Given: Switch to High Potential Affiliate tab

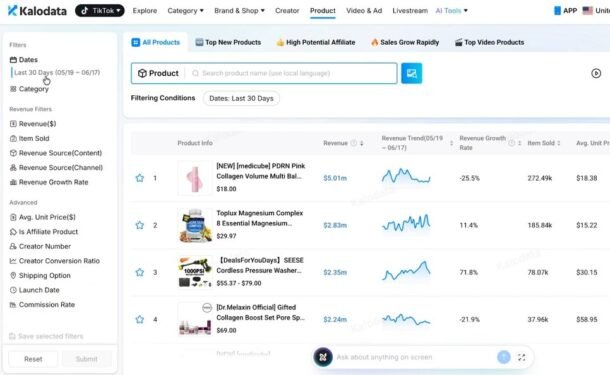Looking at the screenshot, I should [316, 42].
